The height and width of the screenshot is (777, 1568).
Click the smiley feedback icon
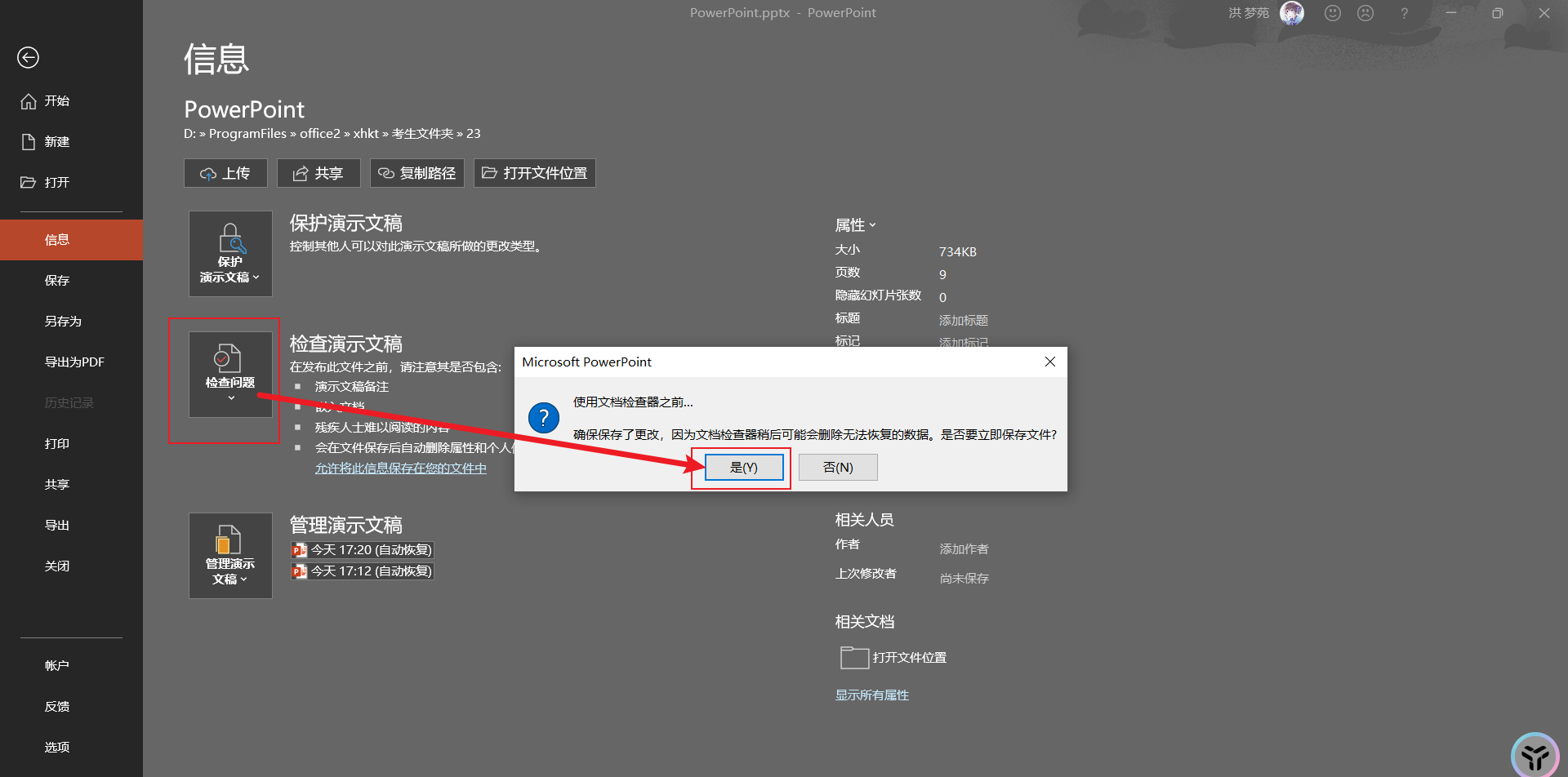(x=1333, y=13)
